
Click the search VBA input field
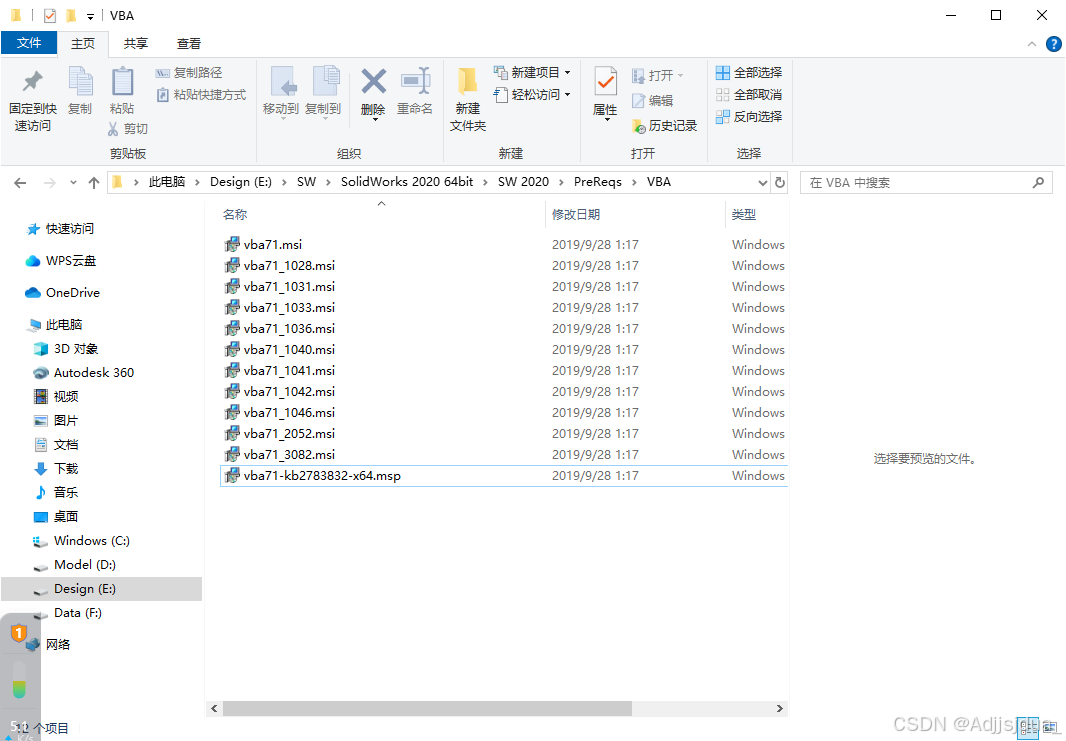point(926,182)
